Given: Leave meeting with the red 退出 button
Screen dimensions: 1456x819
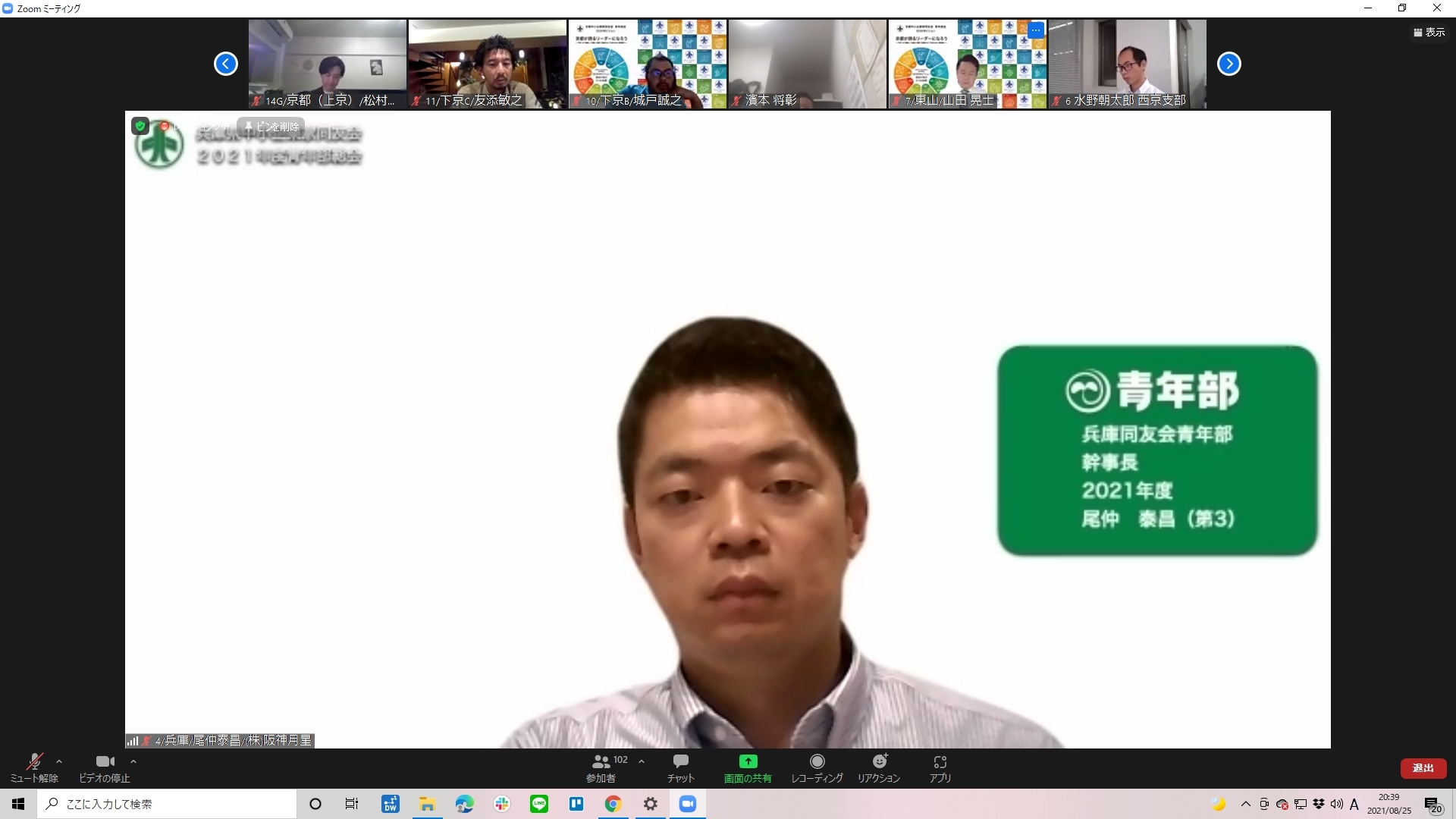Looking at the screenshot, I should (1423, 768).
